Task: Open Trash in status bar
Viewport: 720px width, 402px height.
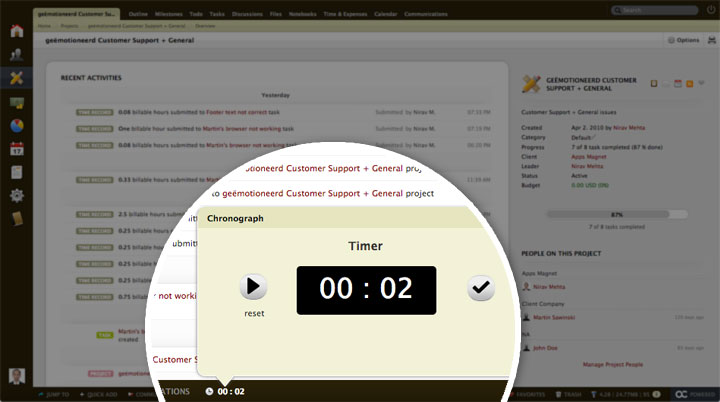Action: coord(568,394)
